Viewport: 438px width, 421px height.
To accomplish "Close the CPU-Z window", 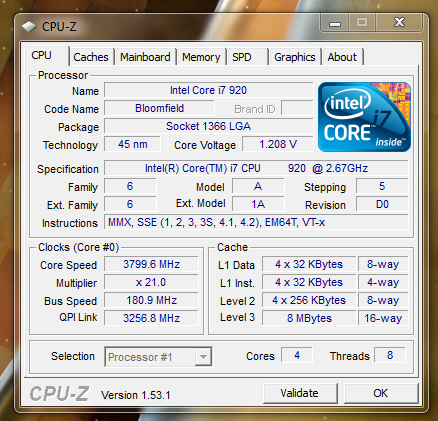I will coord(399,23).
